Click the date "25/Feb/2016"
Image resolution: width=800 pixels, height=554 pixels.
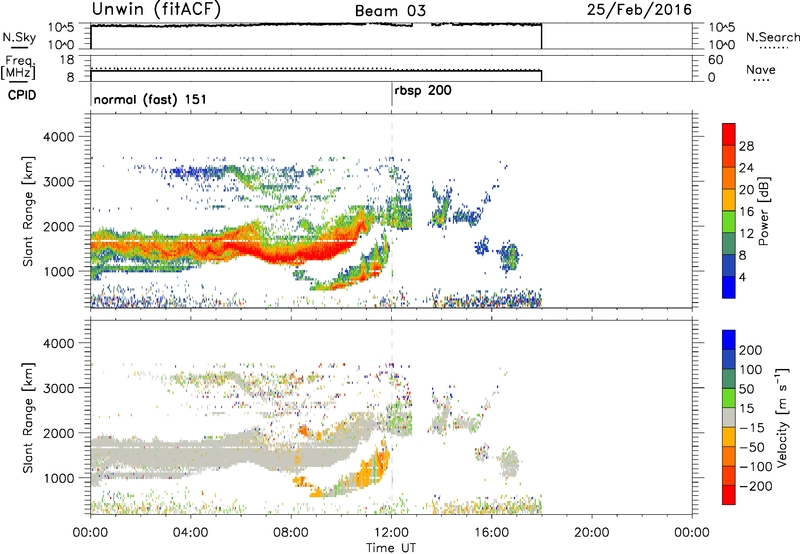[639, 10]
